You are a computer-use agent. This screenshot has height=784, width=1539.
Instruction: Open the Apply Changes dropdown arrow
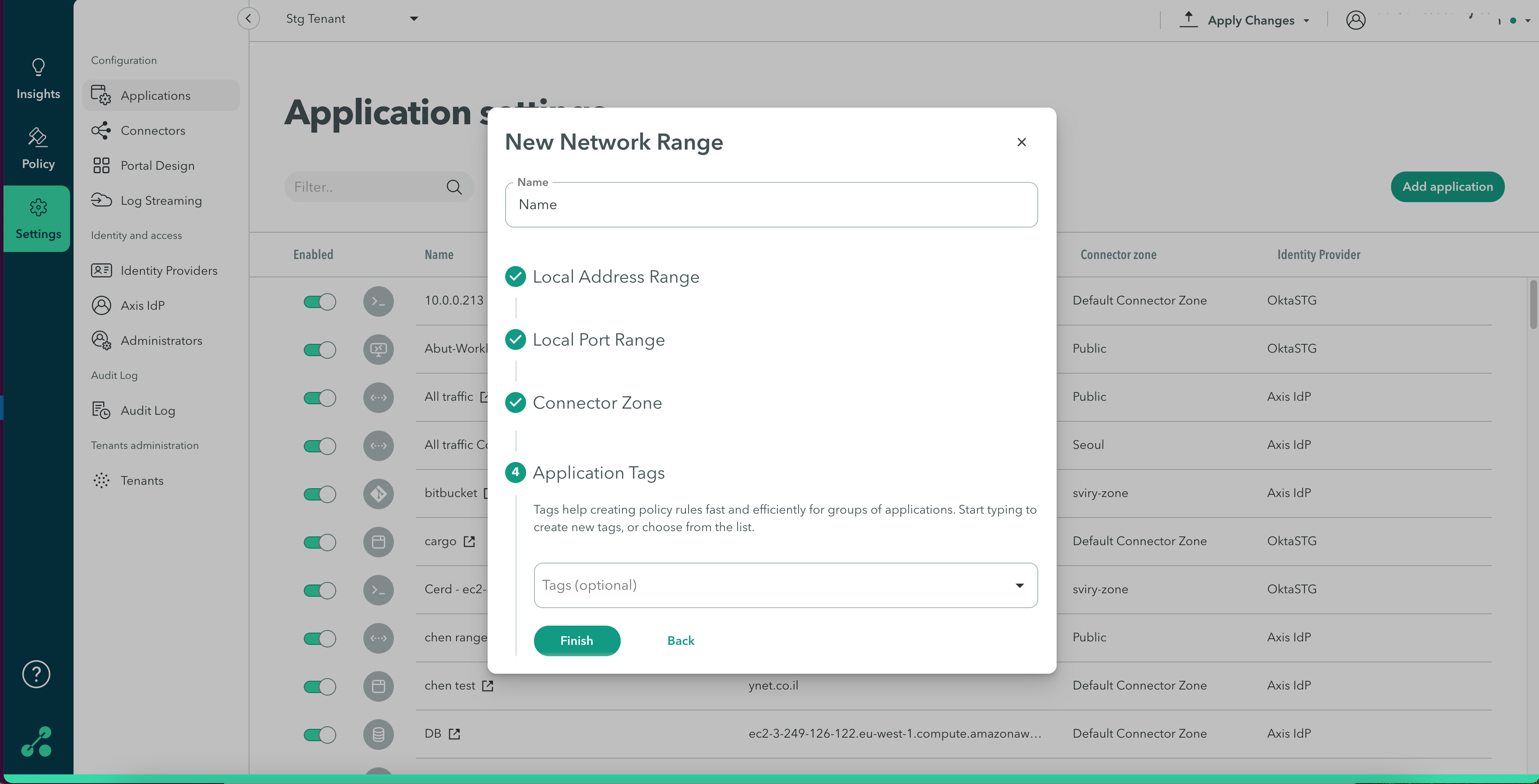pyautogui.click(x=1307, y=21)
